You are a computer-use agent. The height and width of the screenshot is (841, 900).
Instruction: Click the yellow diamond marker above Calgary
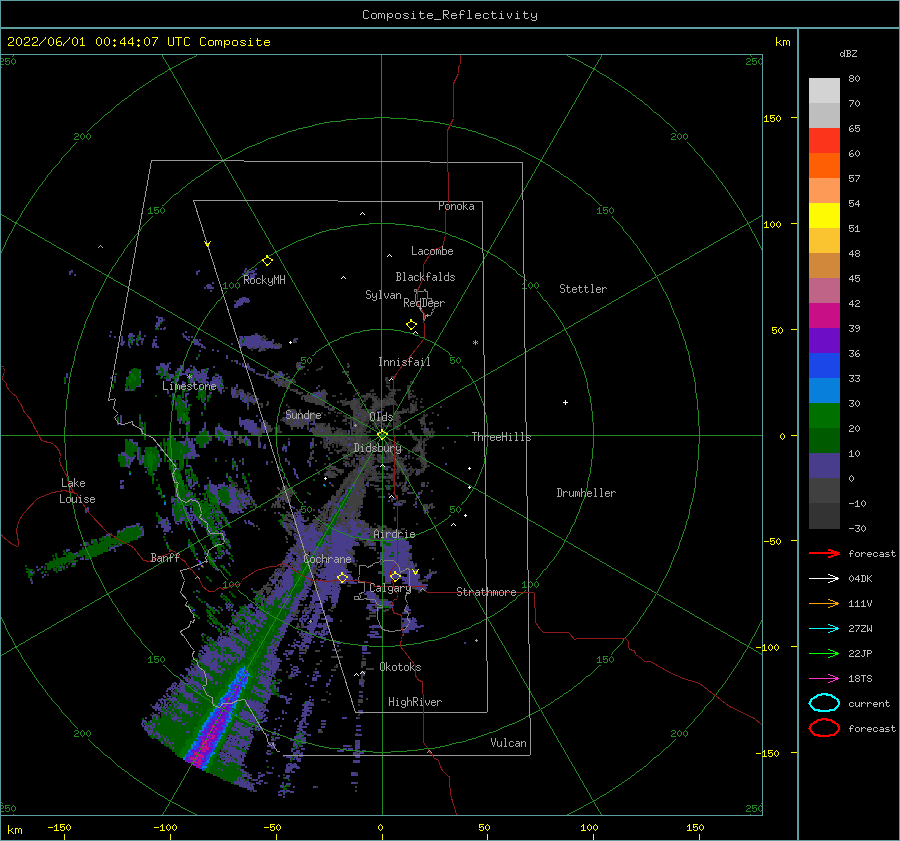[395, 576]
